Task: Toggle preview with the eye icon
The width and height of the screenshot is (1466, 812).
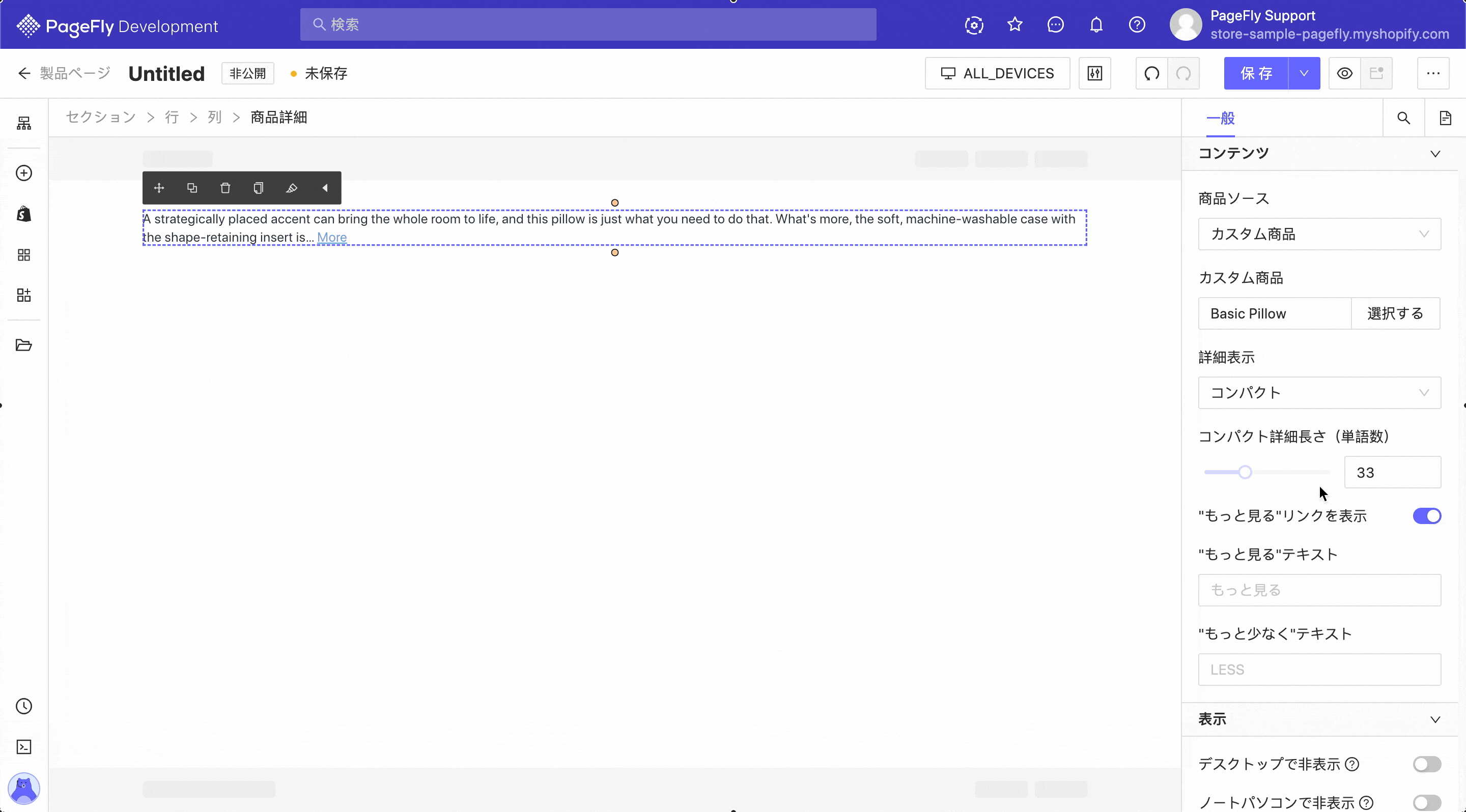Action: click(x=1345, y=73)
